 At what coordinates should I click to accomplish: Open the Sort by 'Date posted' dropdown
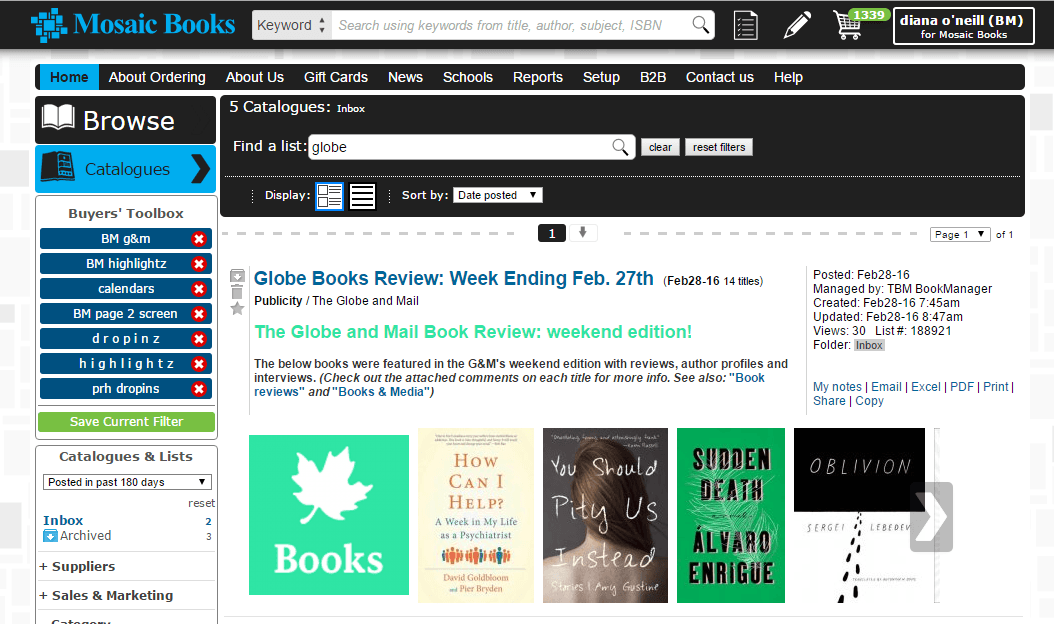click(x=497, y=196)
